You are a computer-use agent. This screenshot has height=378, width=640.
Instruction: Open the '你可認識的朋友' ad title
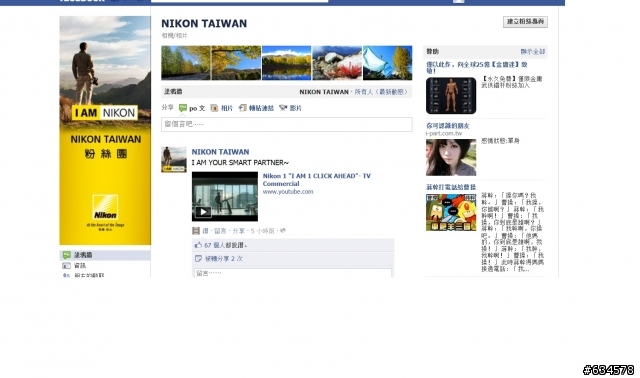[448, 126]
